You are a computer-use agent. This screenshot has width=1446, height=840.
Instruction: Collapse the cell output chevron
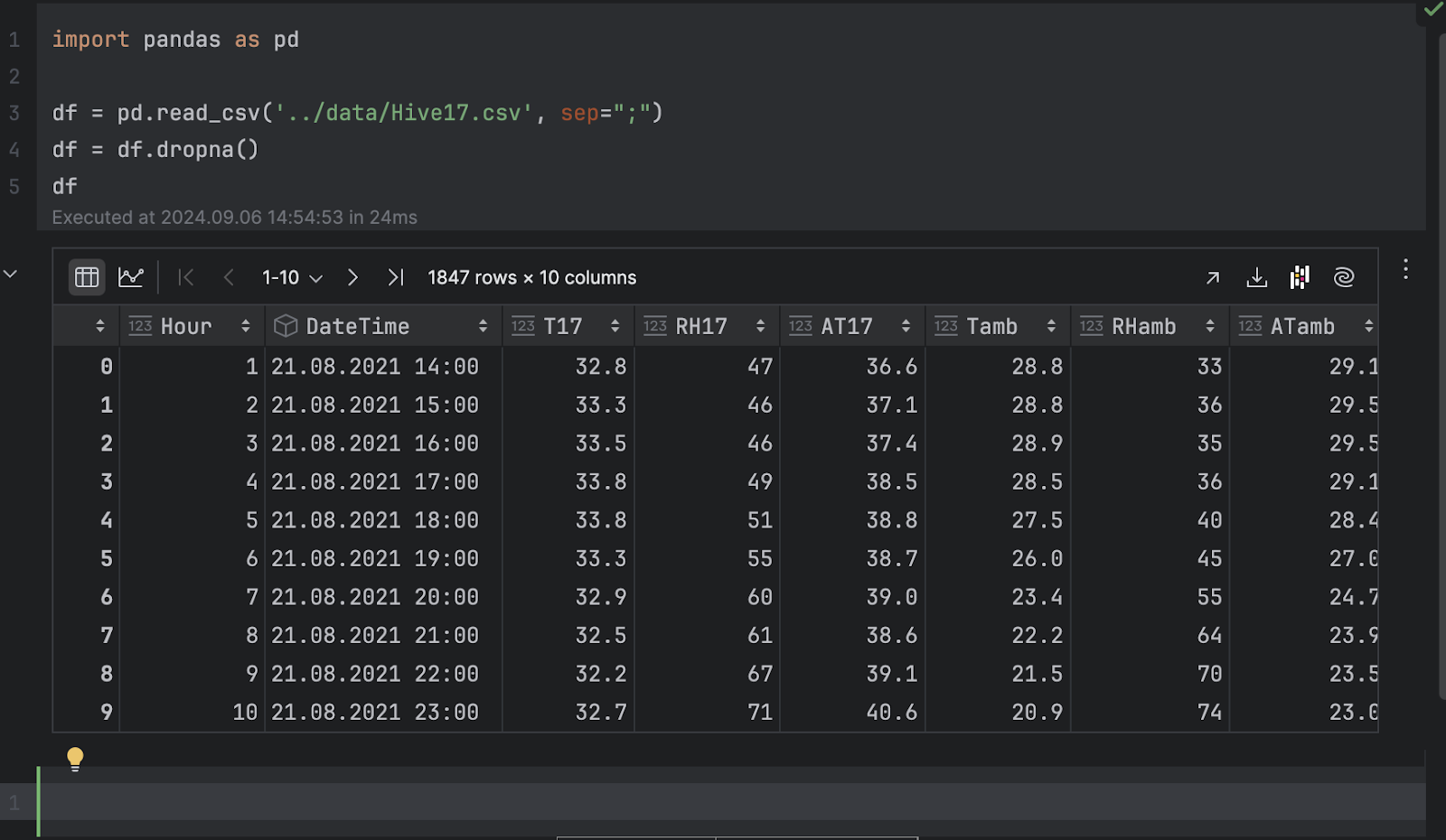coord(11,274)
